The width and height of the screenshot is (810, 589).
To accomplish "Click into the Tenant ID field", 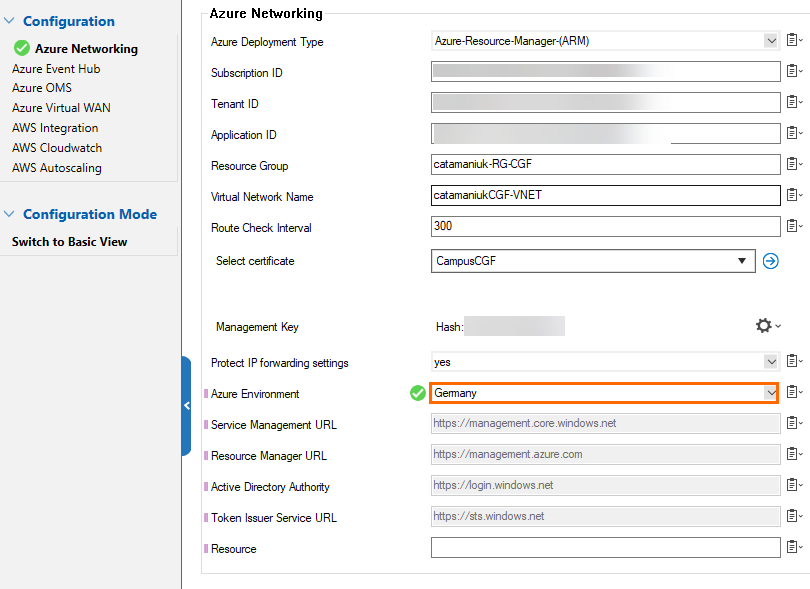I will coord(605,102).
